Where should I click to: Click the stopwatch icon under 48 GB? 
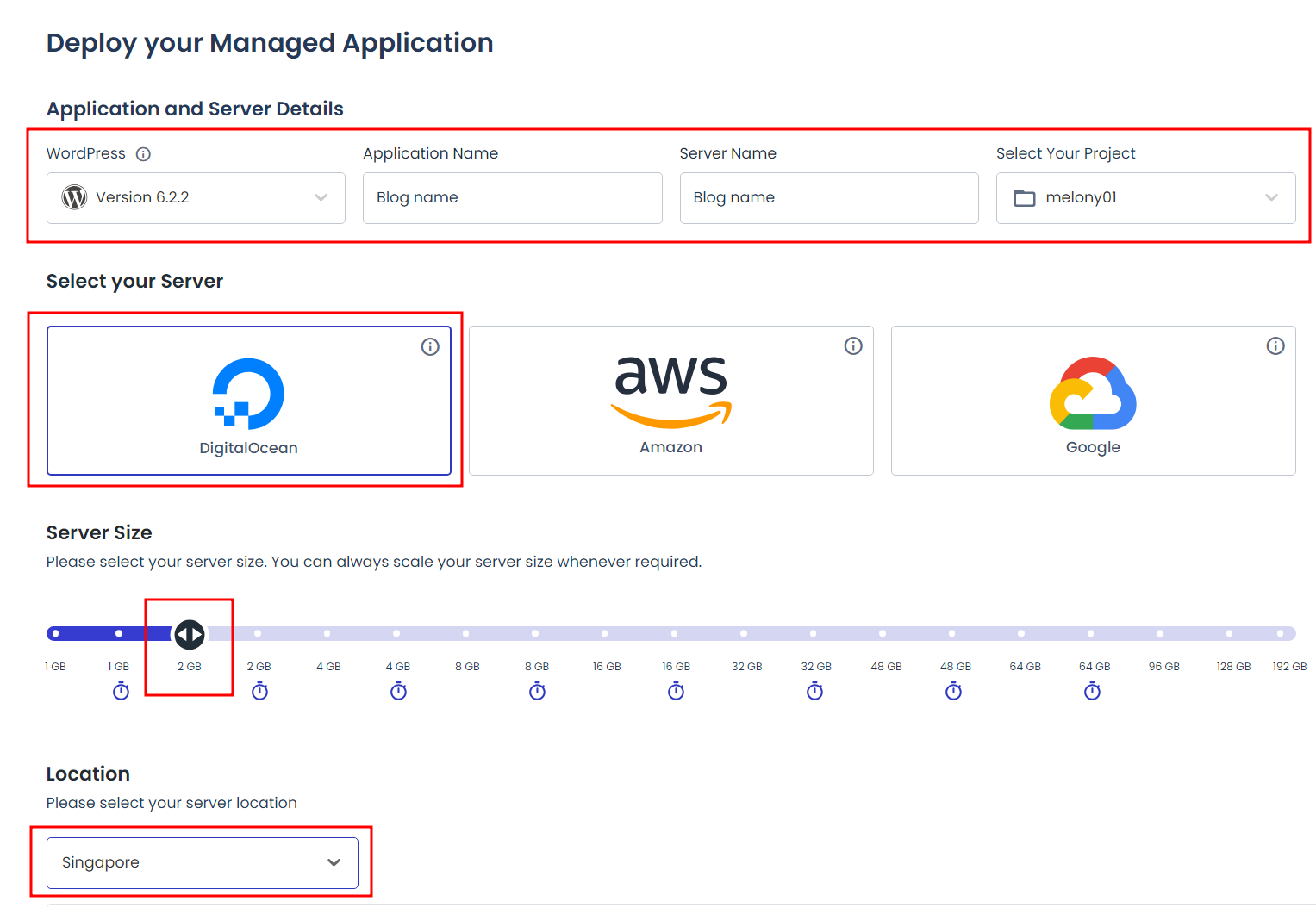pos(953,691)
